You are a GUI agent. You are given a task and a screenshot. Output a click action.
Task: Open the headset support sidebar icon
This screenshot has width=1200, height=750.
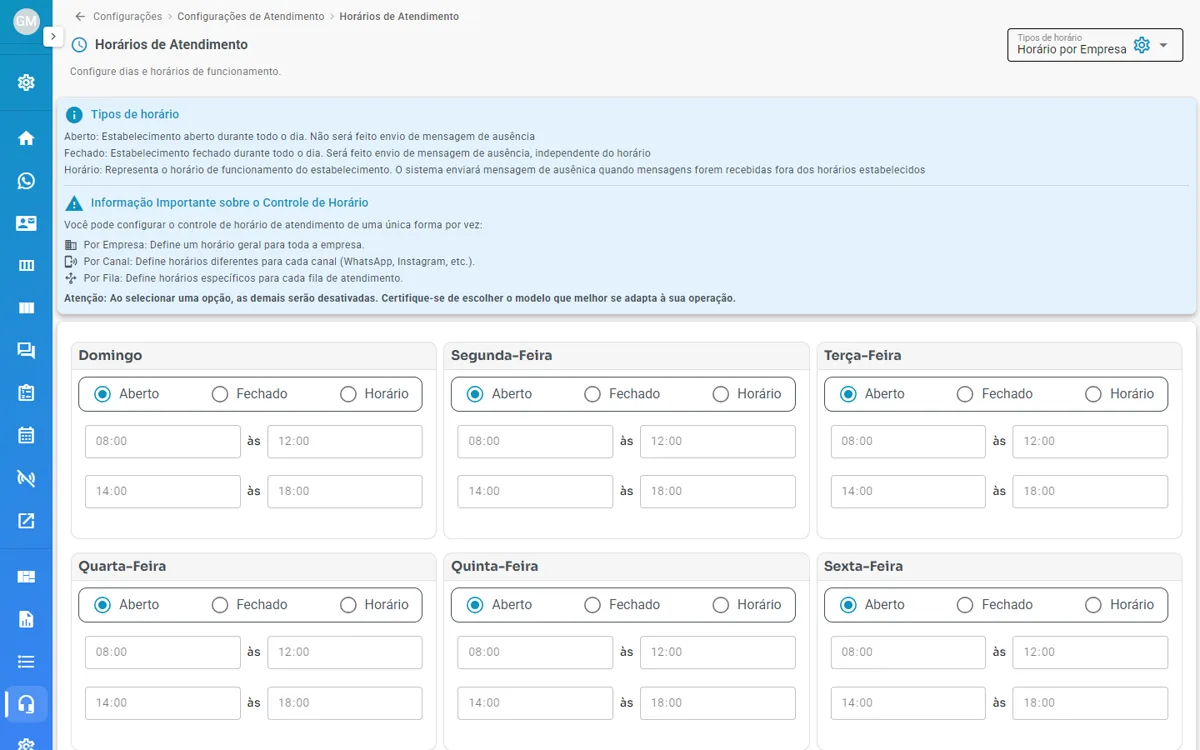pyautogui.click(x=26, y=704)
